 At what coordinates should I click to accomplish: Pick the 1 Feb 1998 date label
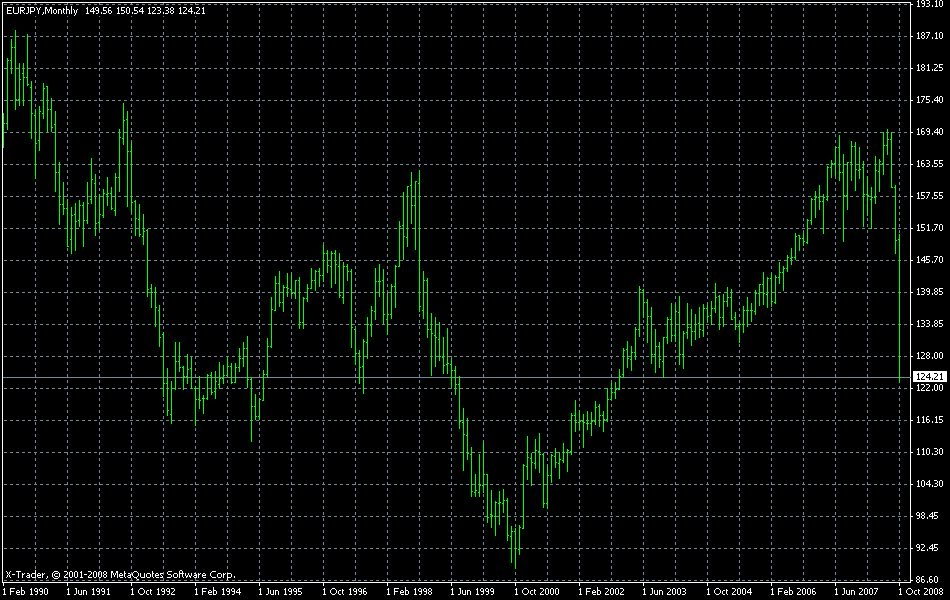click(410, 592)
